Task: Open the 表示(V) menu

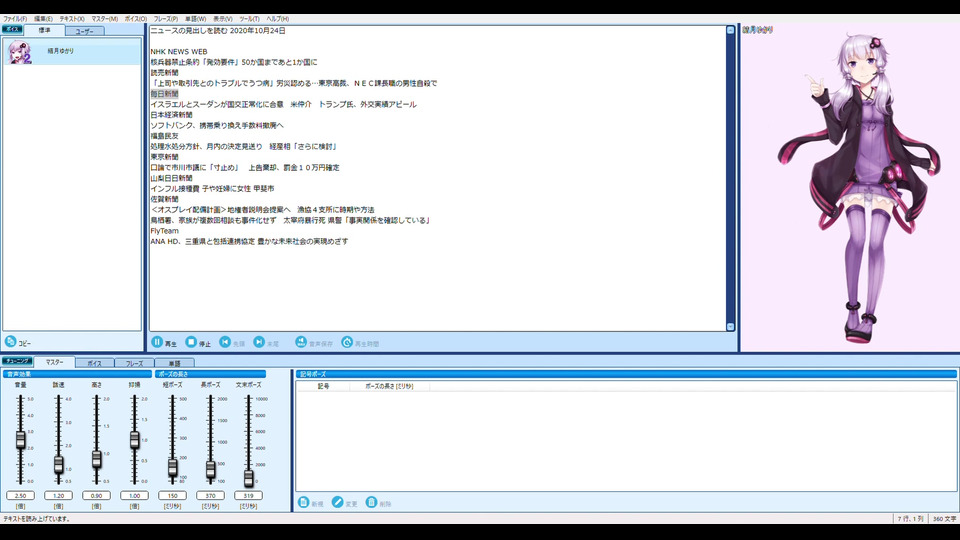Action: (223, 19)
